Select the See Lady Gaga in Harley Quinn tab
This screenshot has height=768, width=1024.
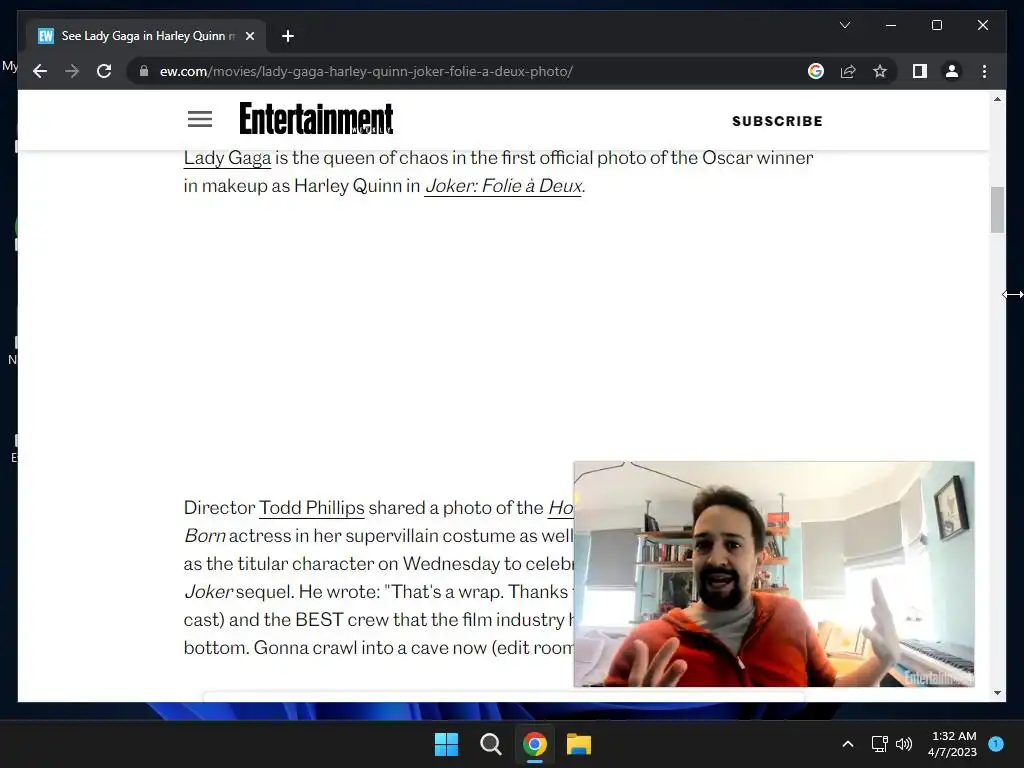click(x=146, y=36)
